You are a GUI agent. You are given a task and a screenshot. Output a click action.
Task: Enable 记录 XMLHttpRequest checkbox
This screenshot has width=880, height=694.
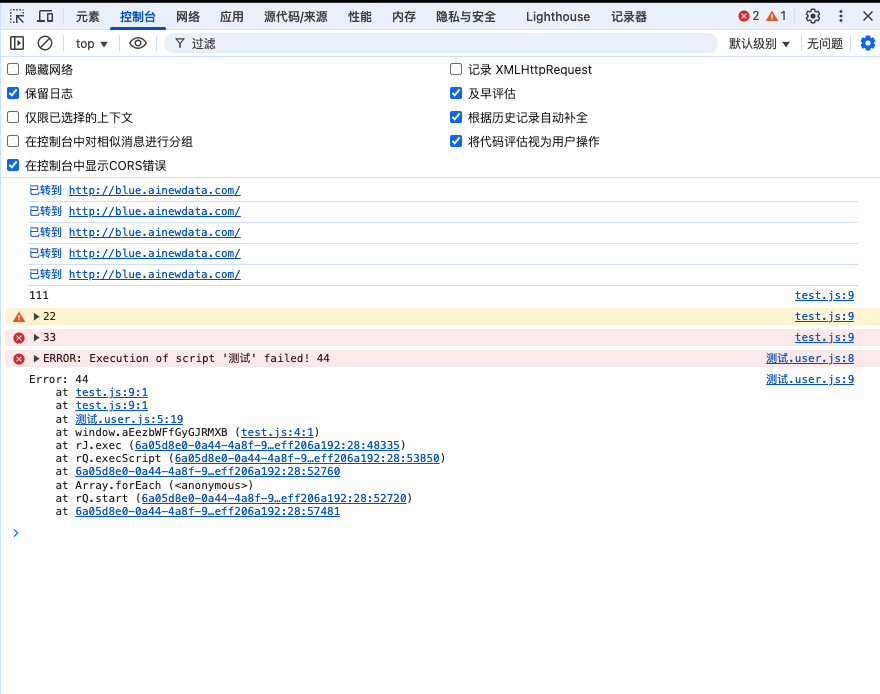pos(456,70)
